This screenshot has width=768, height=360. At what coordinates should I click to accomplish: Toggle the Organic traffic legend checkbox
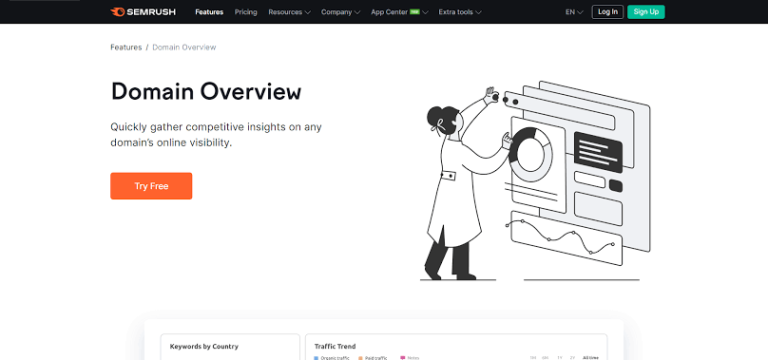(316, 358)
